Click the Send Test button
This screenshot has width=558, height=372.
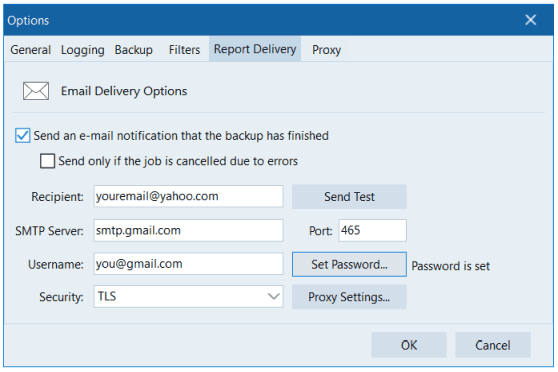pos(349,197)
